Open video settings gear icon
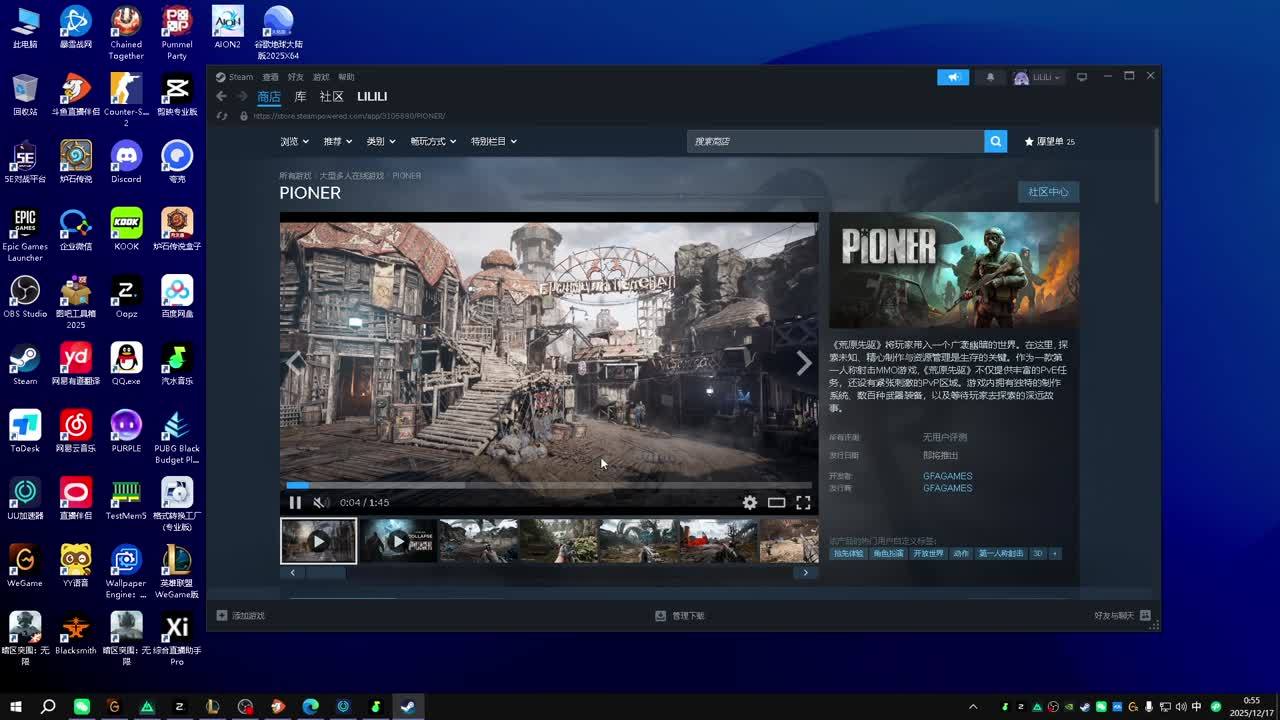 (749, 503)
